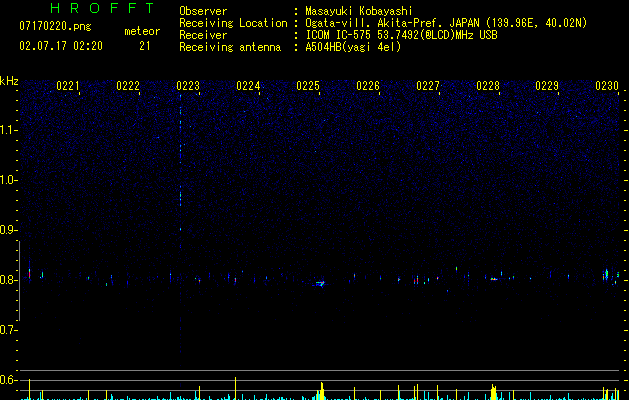Click the 0226 time marker
The height and width of the screenshot is (400, 629).
(x=368, y=86)
